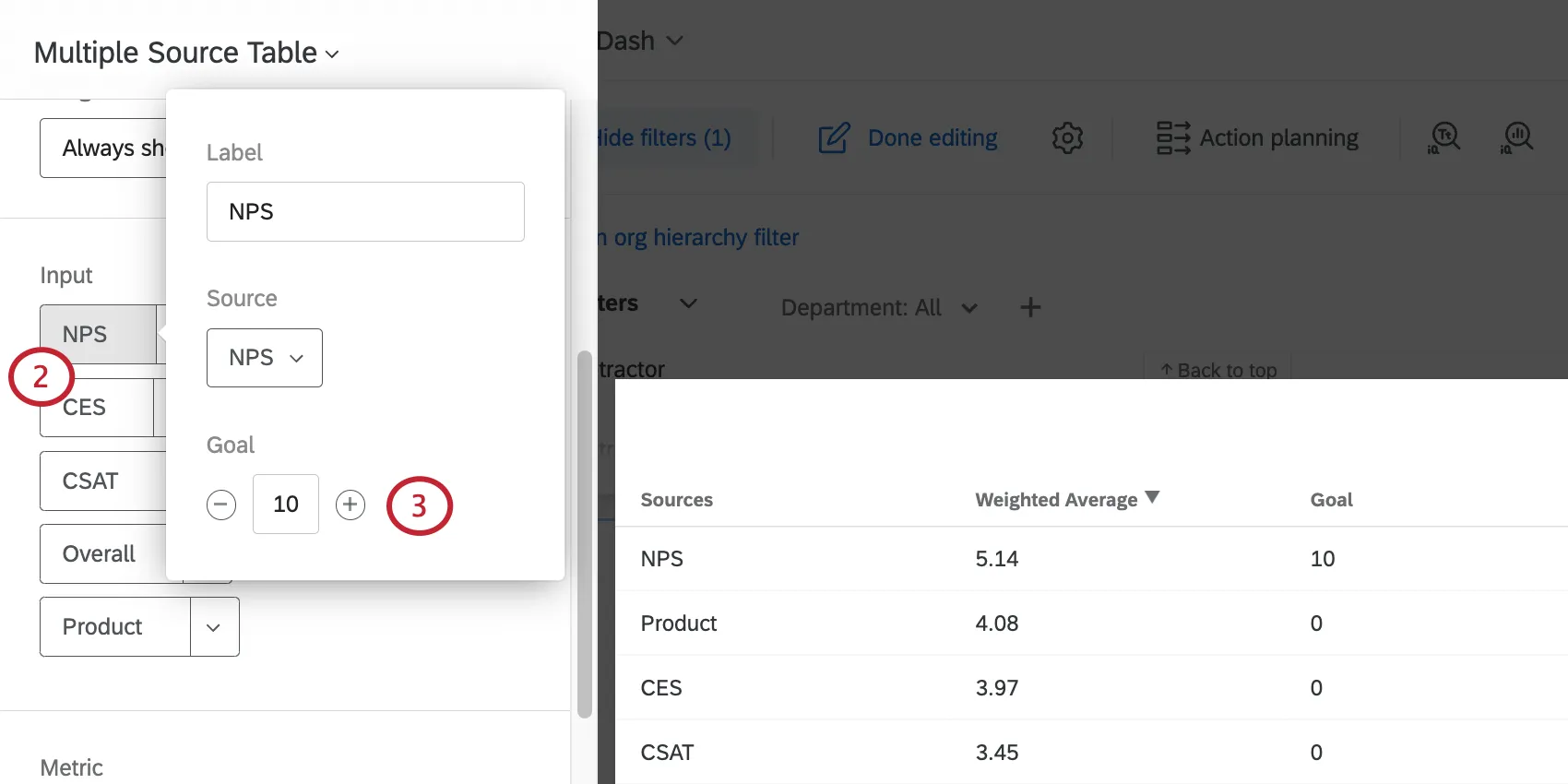1568x784 pixels.
Task: Open the Stats iQ chart magnifier icon
Action: [x=1517, y=138]
